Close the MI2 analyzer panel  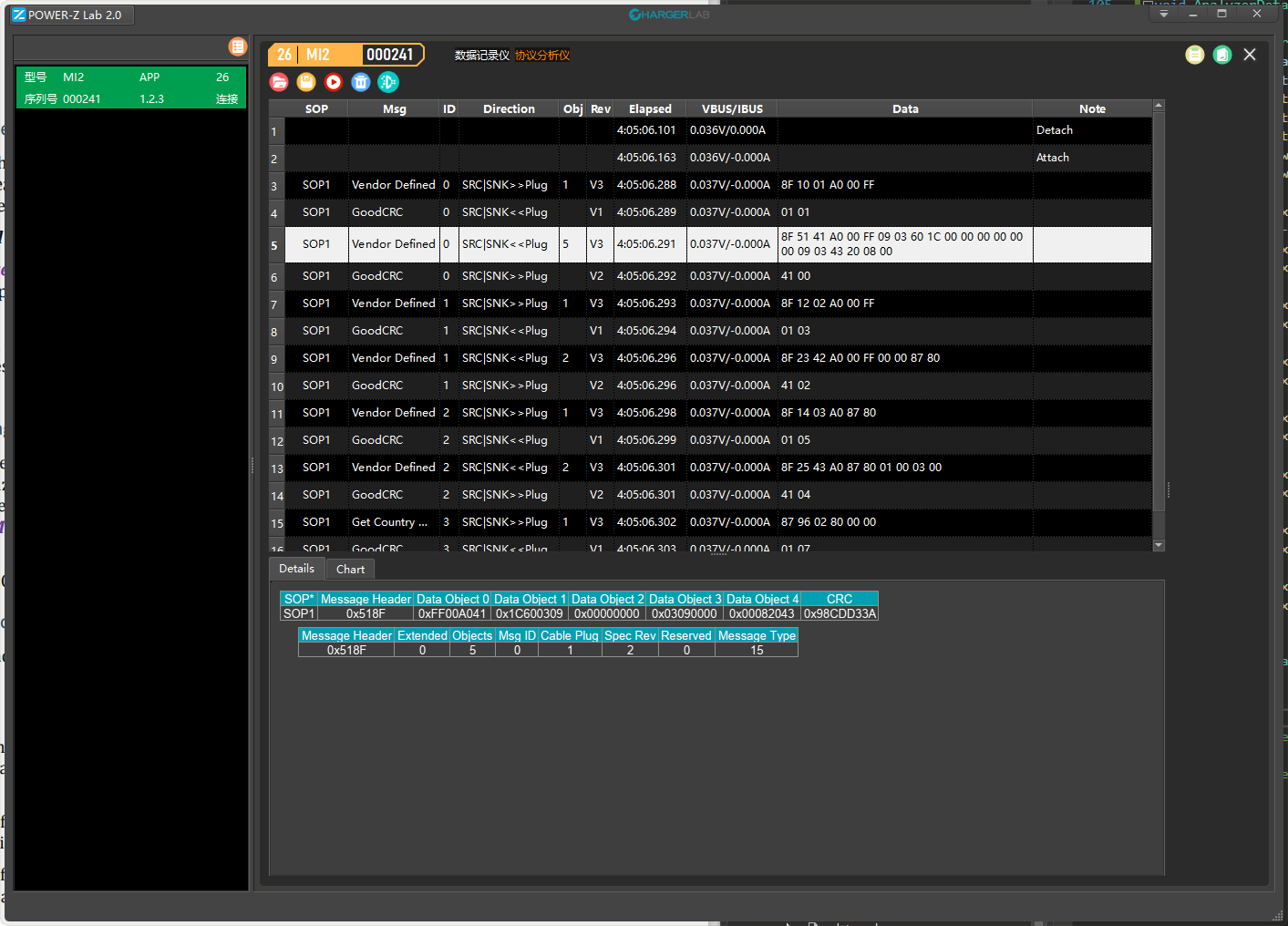click(x=1250, y=55)
